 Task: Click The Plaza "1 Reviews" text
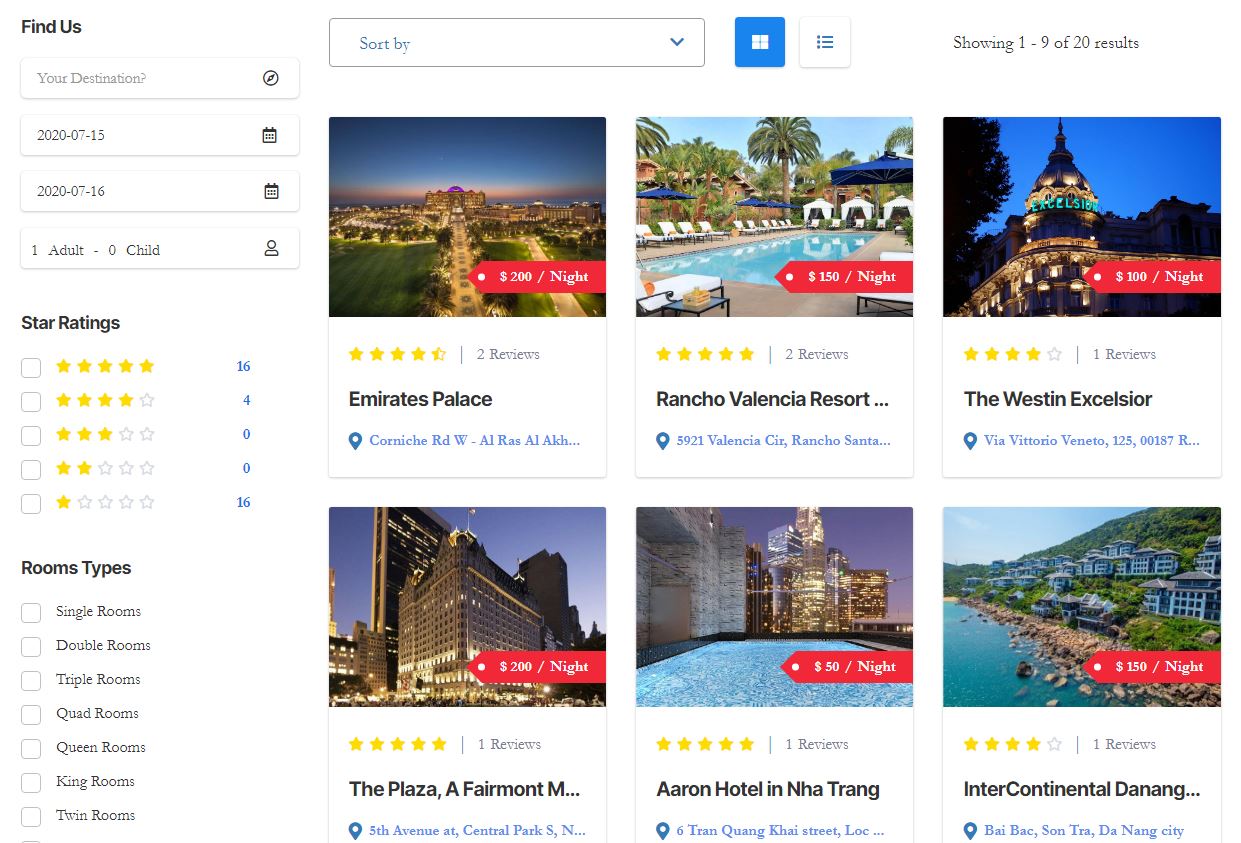pos(509,744)
